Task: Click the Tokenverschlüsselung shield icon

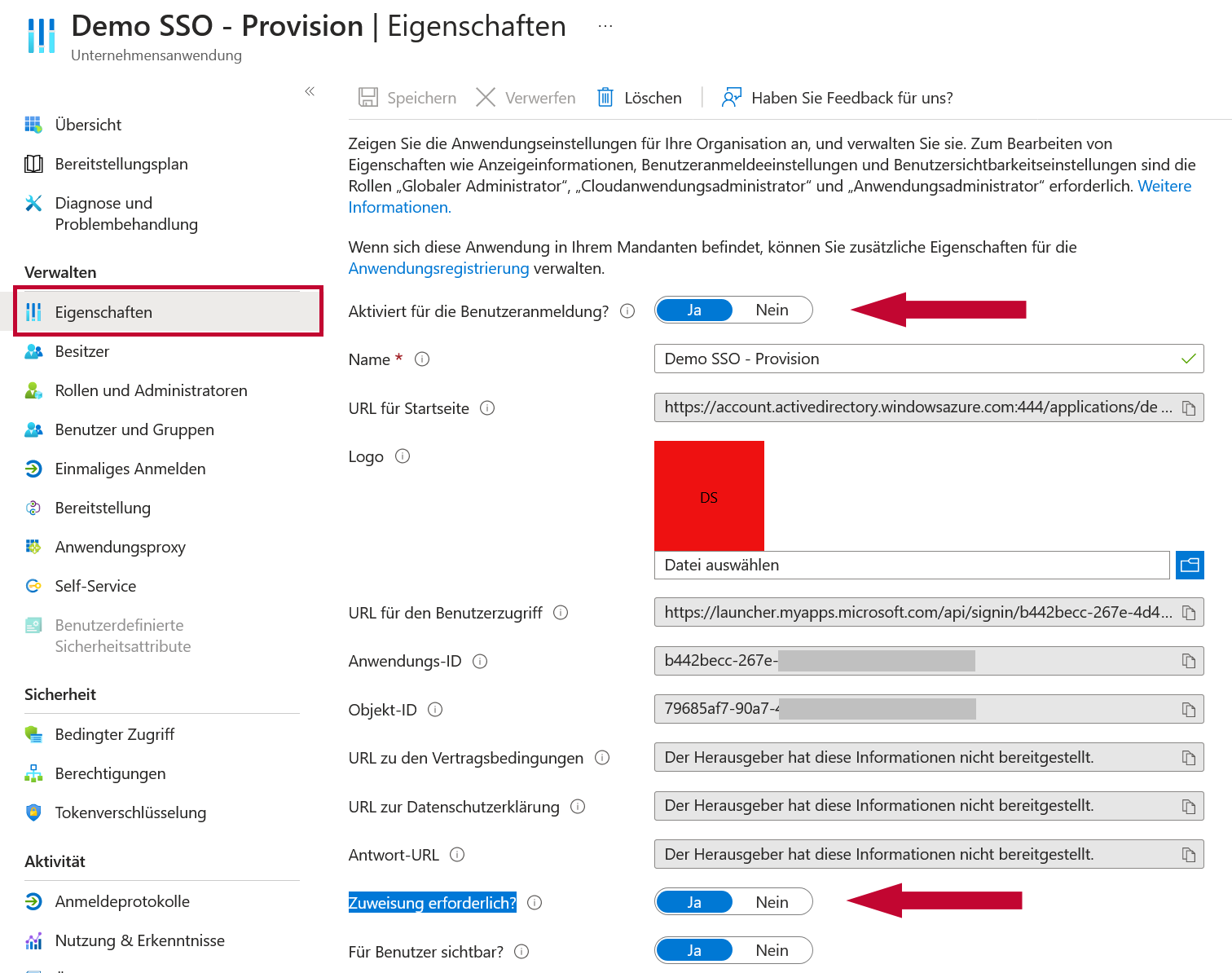Action: coord(33,812)
